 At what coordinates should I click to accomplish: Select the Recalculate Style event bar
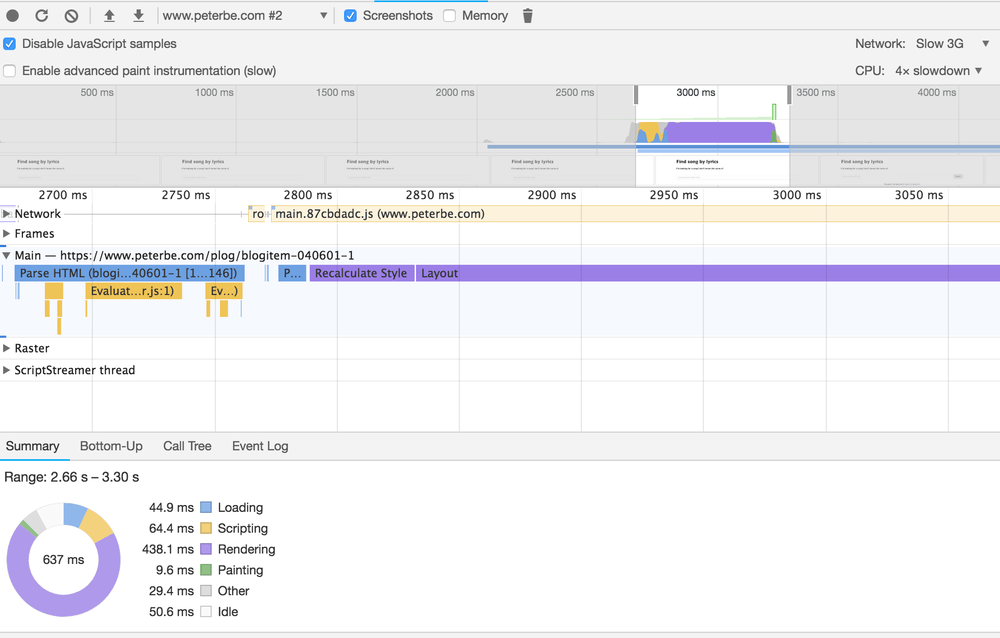(361, 273)
